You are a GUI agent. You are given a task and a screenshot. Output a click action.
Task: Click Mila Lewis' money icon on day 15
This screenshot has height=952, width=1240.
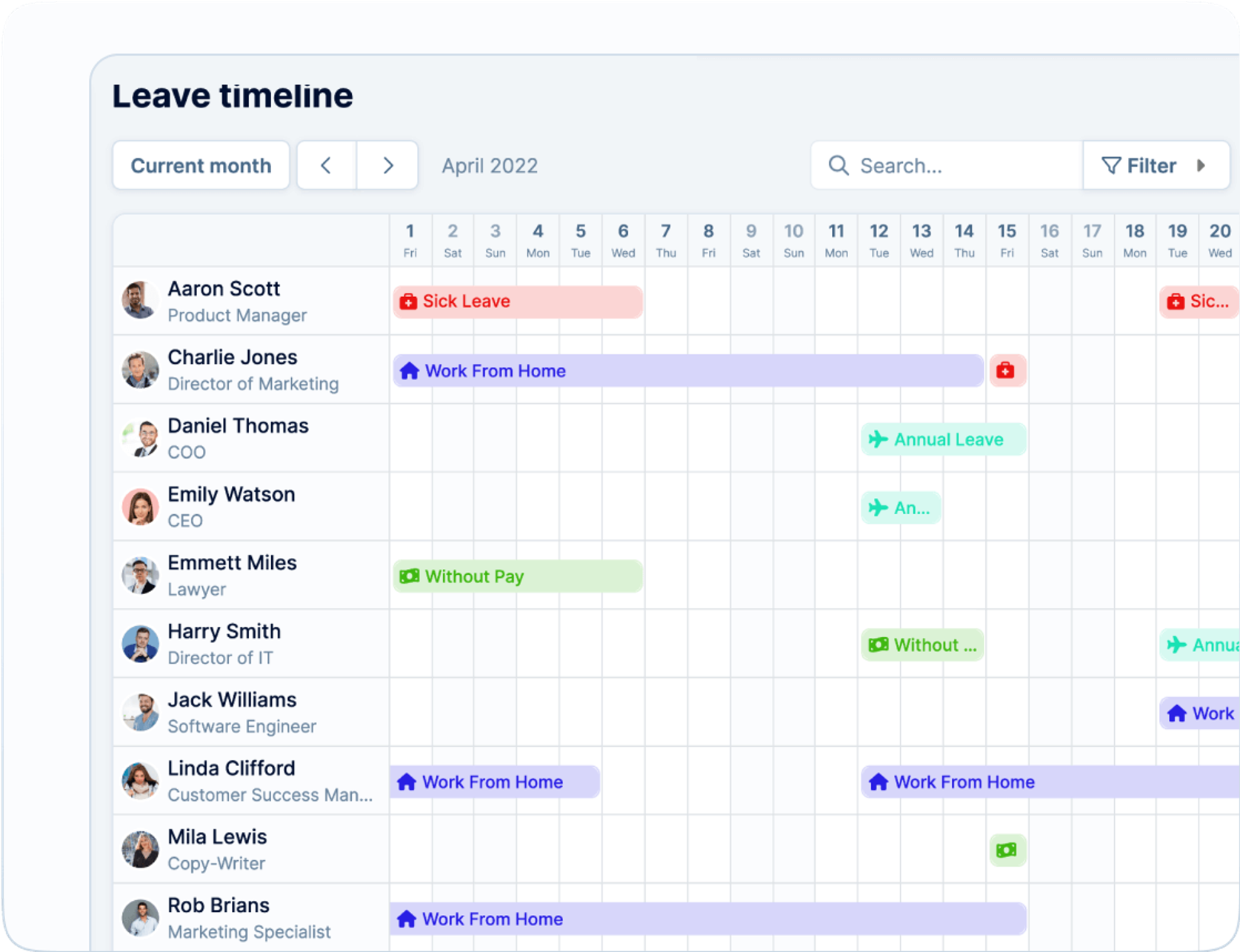pos(1007,851)
